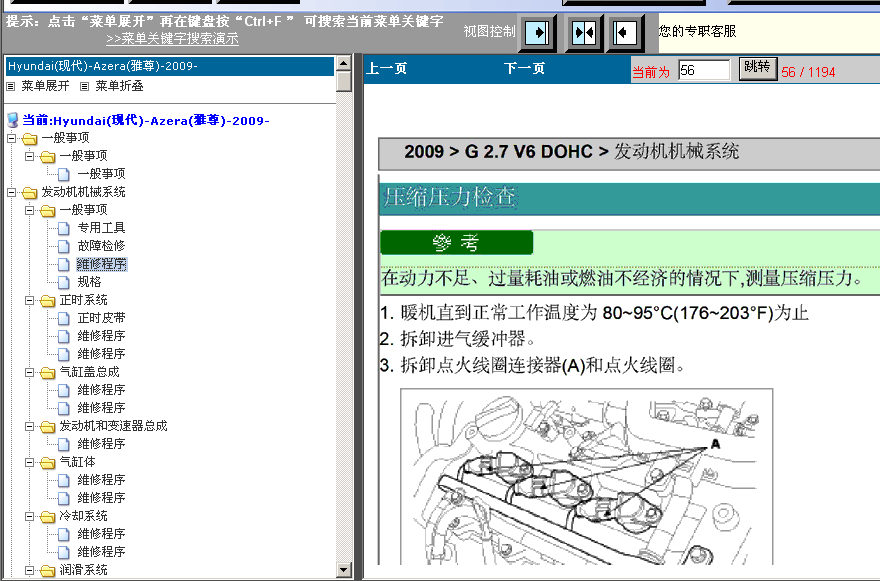Viewport: 880px width, 581px height.
Task: Click the folder icon of 发动机和变速器总成
Action: (x=48, y=426)
